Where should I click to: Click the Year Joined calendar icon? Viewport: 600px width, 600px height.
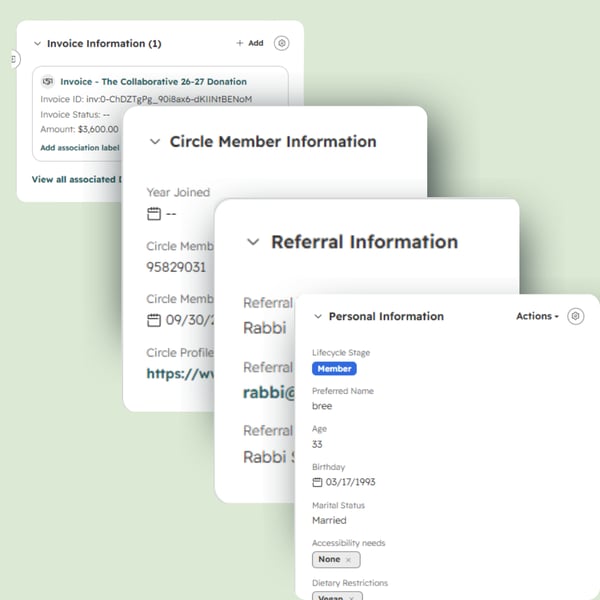coord(154,214)
